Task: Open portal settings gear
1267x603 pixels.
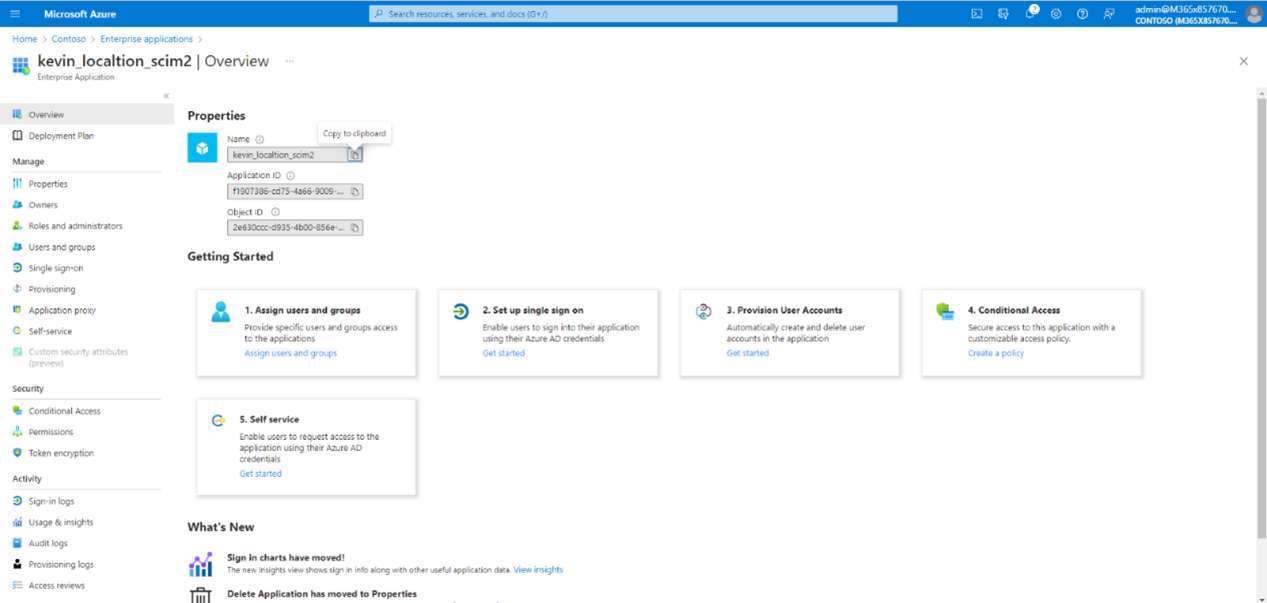Action: pos(1056,14)
